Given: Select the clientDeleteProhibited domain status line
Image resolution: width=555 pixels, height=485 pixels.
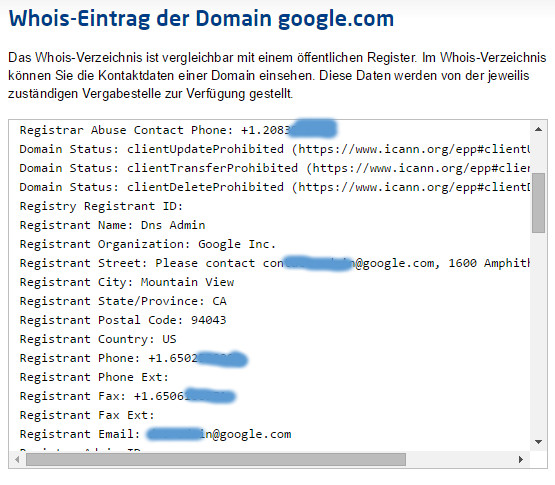Looking at the screenshot, I should tap(274, 187).
